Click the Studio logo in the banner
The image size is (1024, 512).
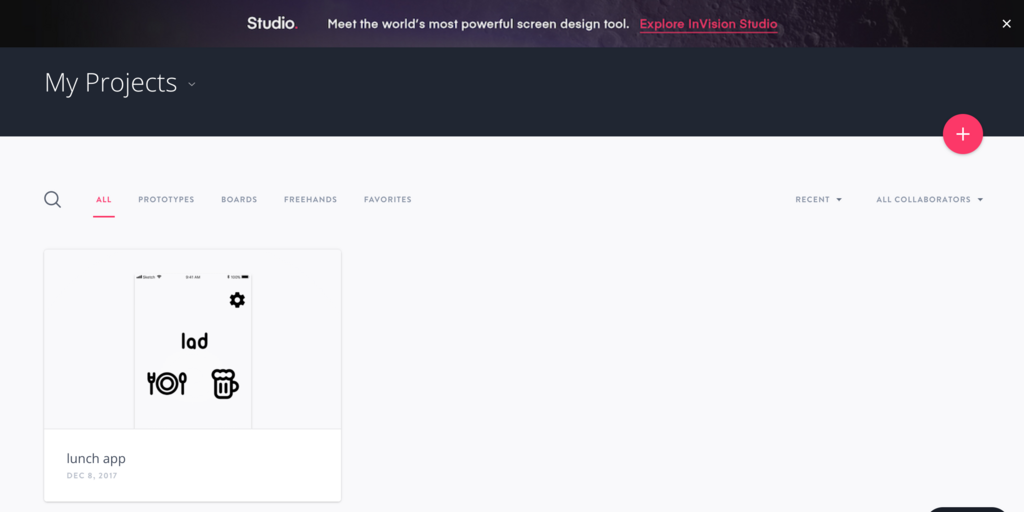coord(272,24)
